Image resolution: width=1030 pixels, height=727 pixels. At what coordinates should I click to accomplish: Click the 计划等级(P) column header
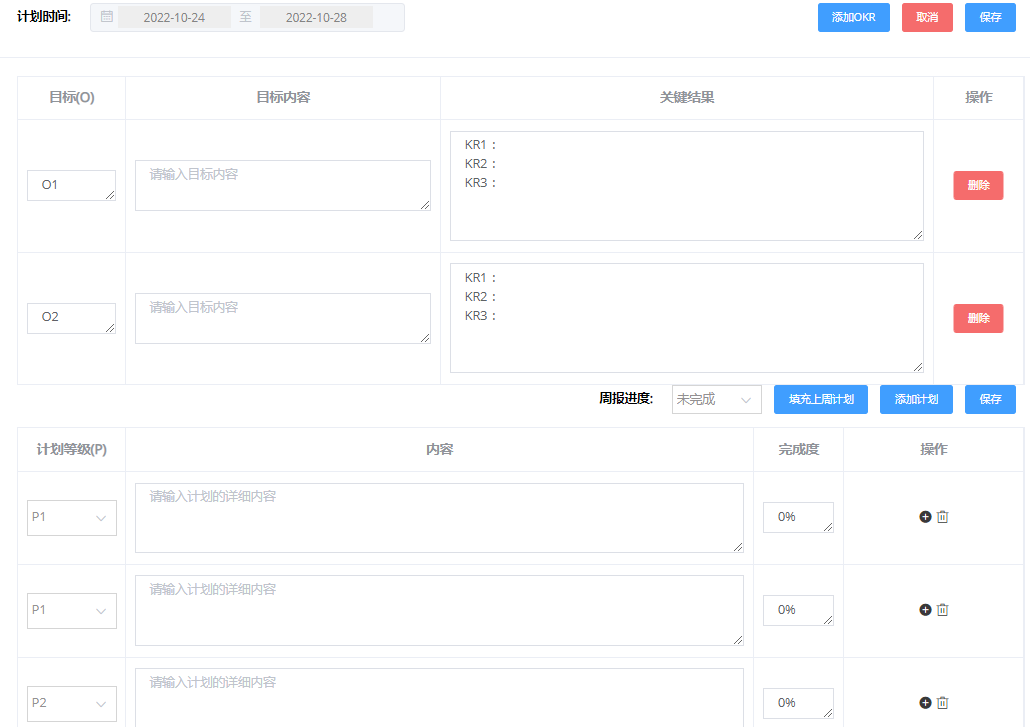[x=72, y=450]
